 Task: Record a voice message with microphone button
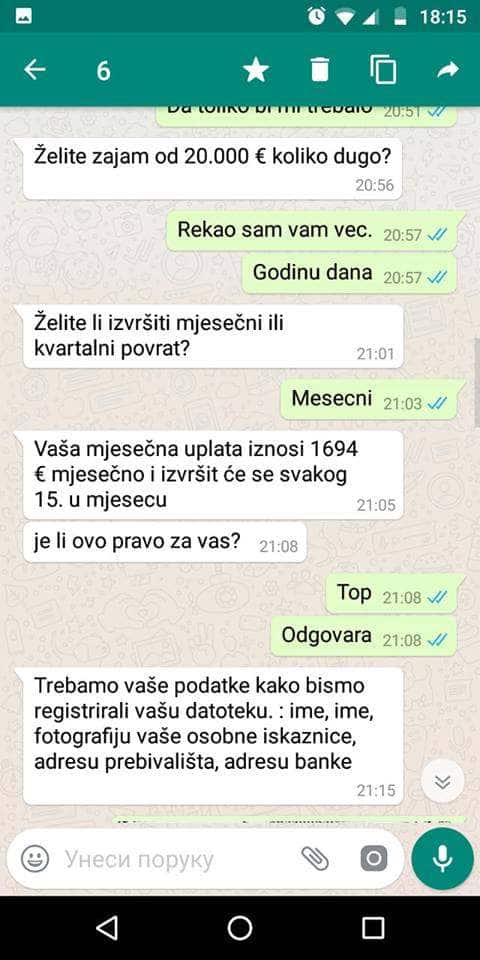tap(442, 859)
